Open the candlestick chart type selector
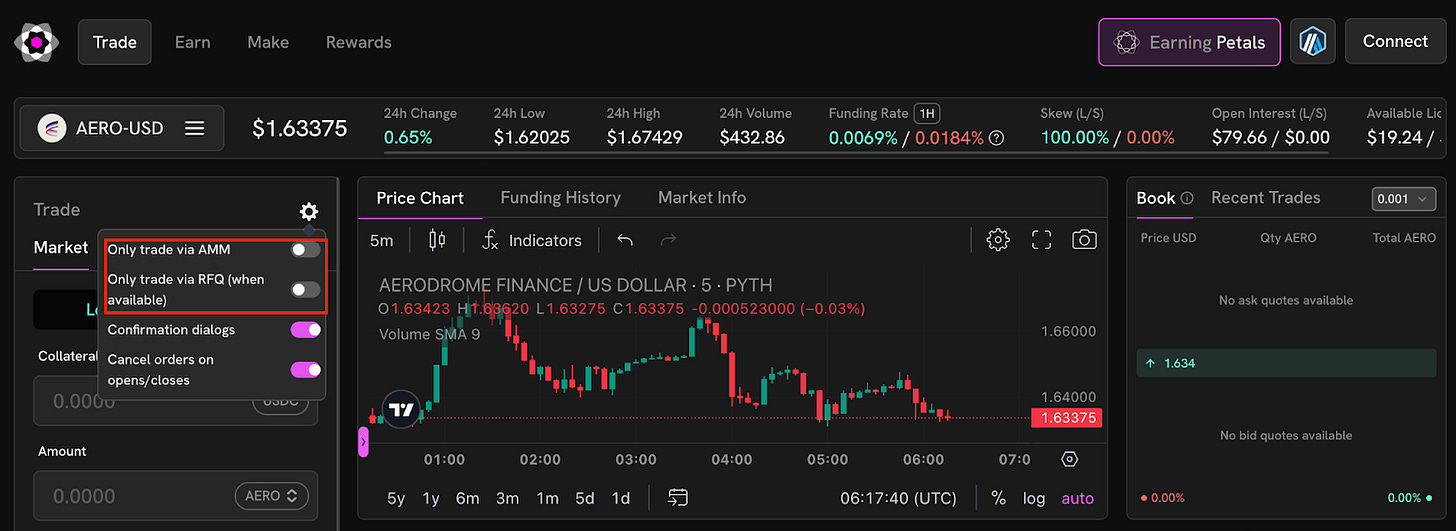The height and width of the screenshot is (531, 1456). point(436,240)
